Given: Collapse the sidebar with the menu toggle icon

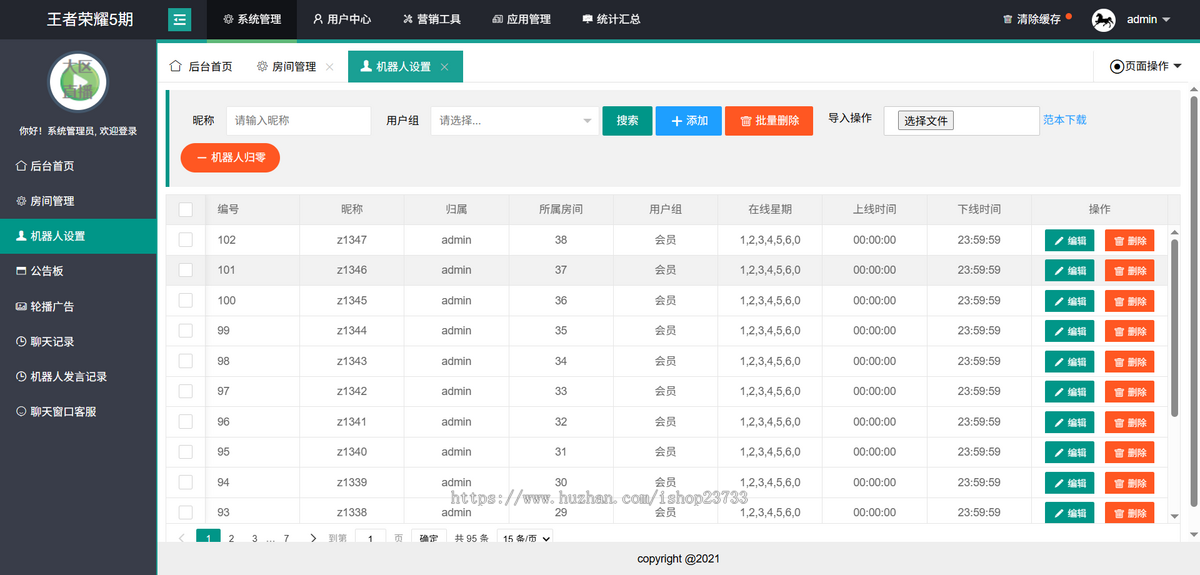Looking at the screenshot, I should click(x=180, y=19).
